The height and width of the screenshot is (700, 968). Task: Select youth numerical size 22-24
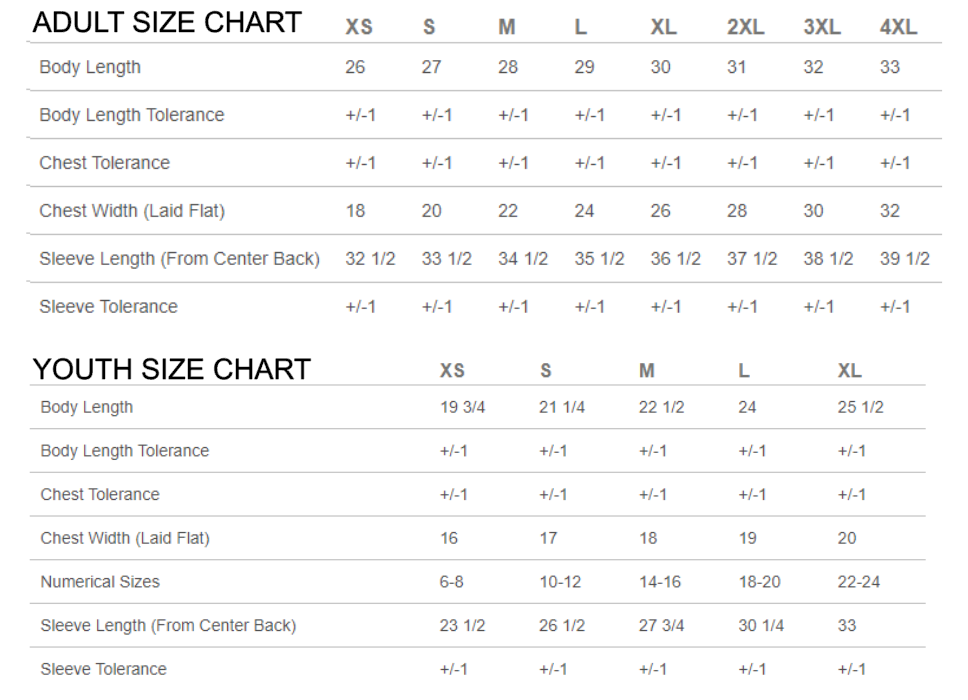point(859,582)
